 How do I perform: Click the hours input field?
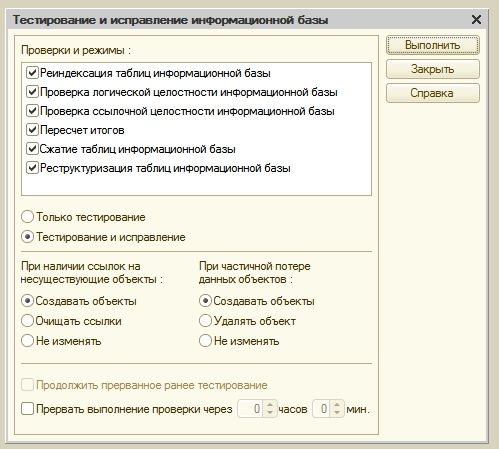pos(251,409)
